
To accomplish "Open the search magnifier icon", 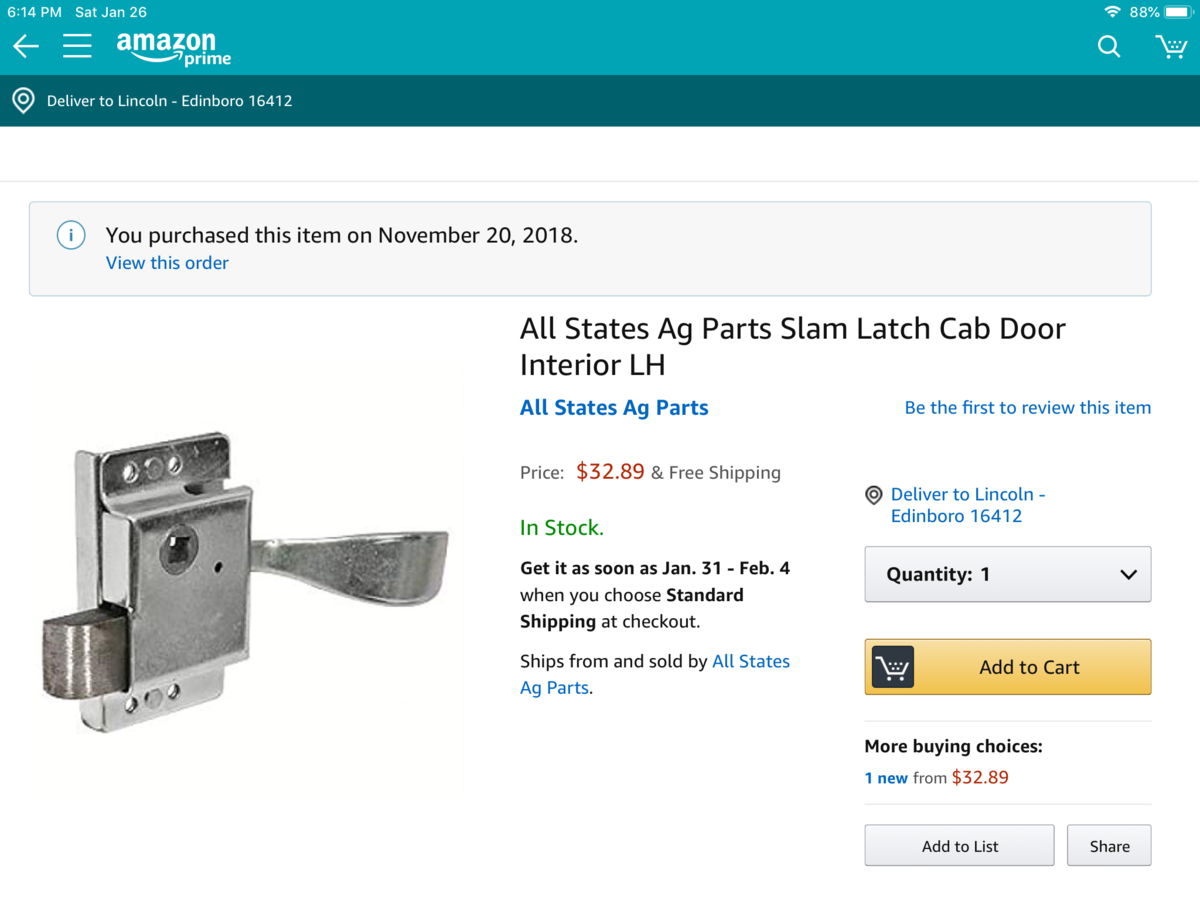I will click(x=1109, y=46).
